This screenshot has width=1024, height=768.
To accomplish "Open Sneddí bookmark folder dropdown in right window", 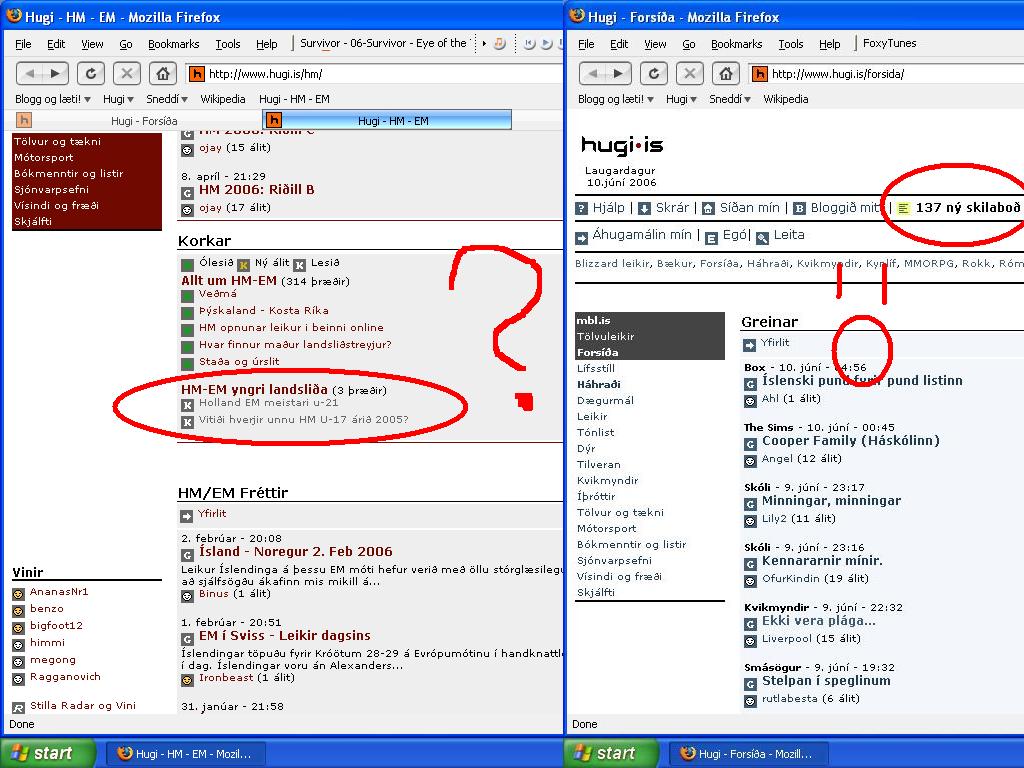I will (729, 99).
